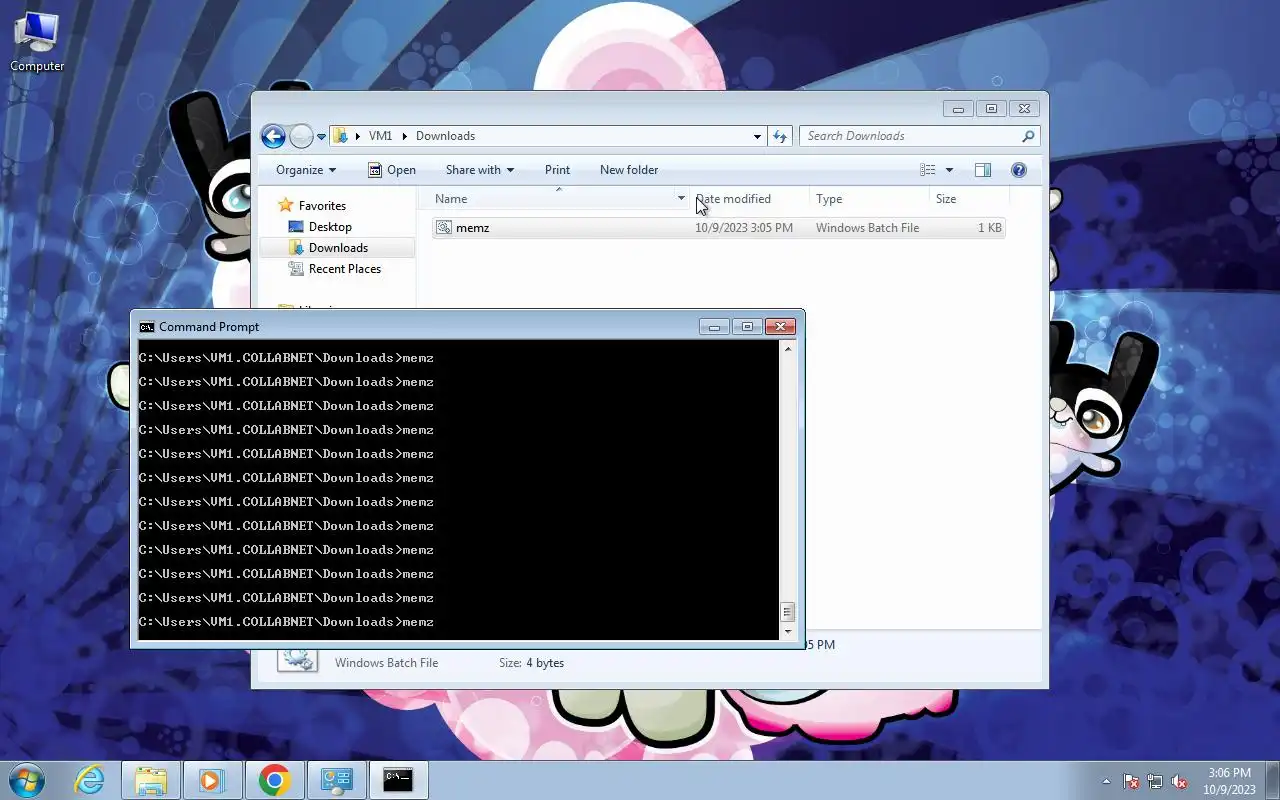The image size is (1280, 800).
Task: Maximize the Command Prompt window
Action: pyautogui.click(x=747, y=327)
